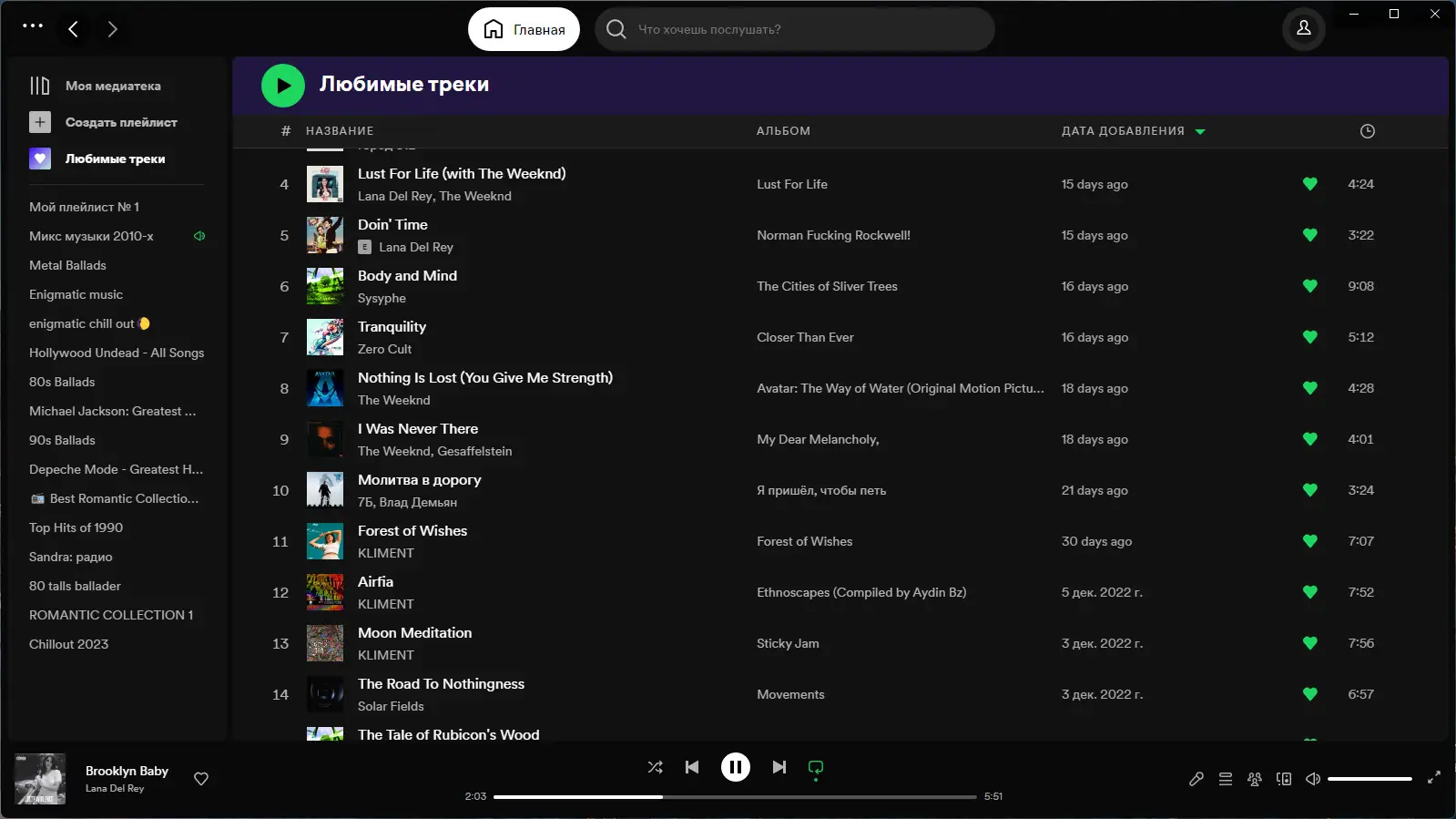Open the group session people icon
The height and width of the screenshot is (819, 1456).
tap(1255, 779)
